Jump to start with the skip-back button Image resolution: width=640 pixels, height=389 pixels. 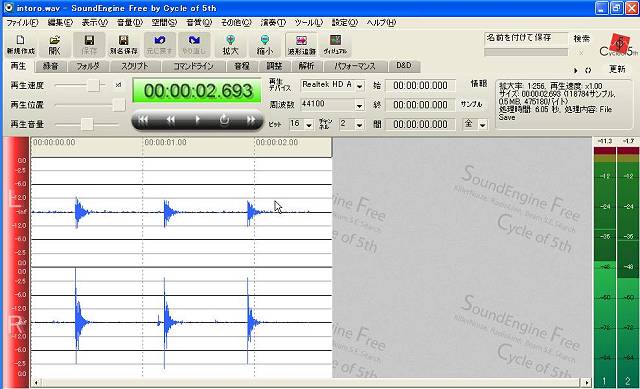pyautogui.click(x=143, y=120)
